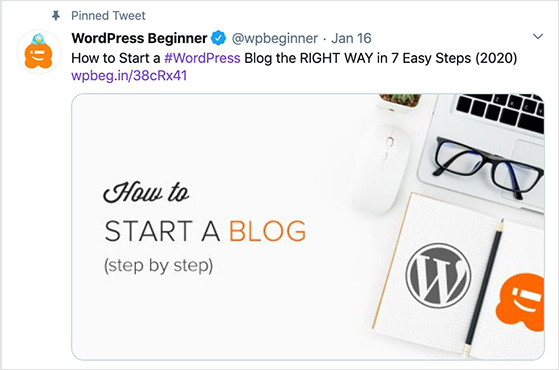Click the @wpbeginner handle

tap(275, 38)
